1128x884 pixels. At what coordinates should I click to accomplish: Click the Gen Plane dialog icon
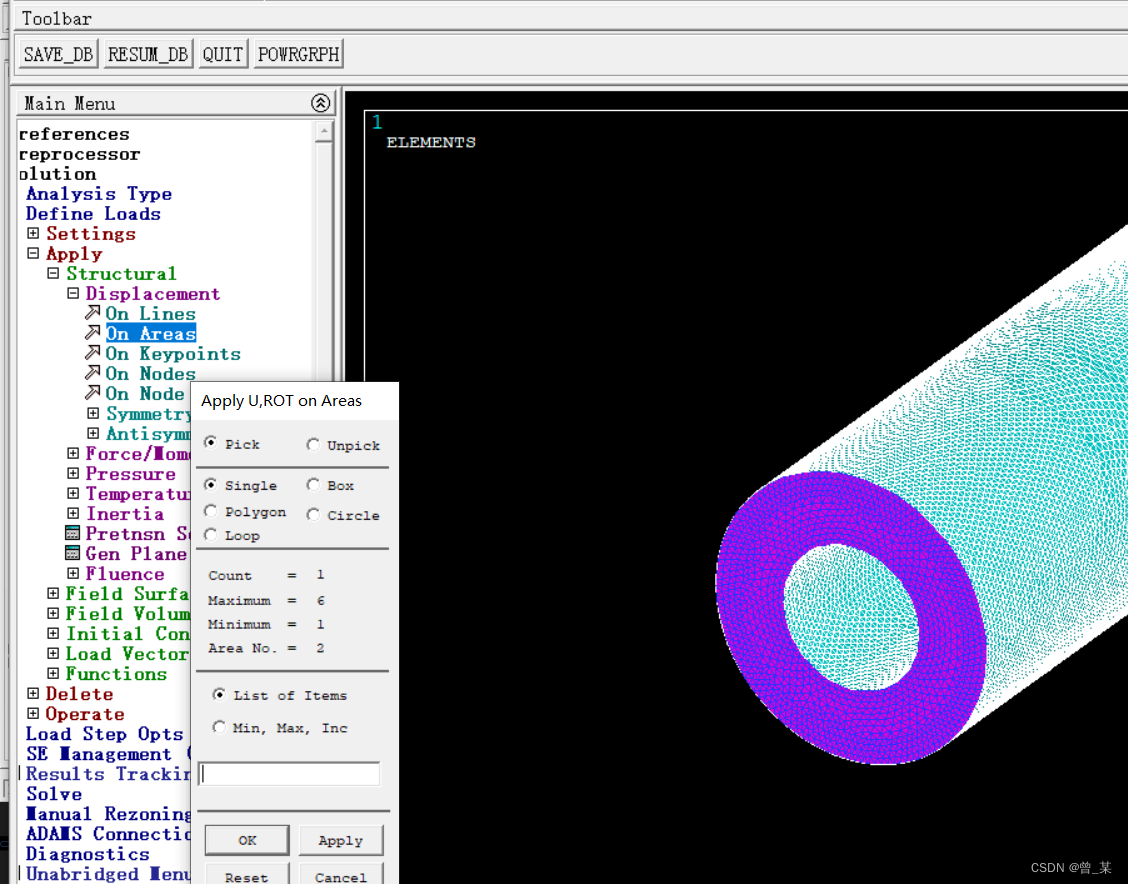click(x=73, y=553)
